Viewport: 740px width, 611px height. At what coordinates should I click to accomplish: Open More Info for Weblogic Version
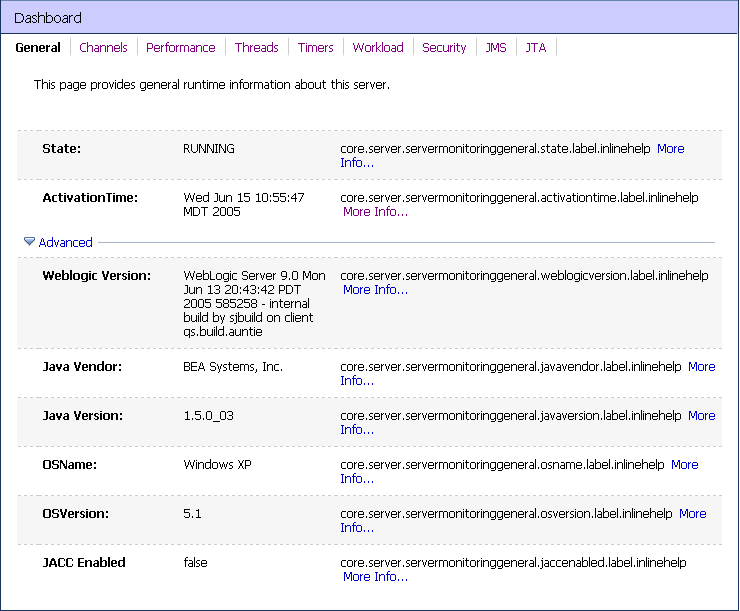click(375, 290)
